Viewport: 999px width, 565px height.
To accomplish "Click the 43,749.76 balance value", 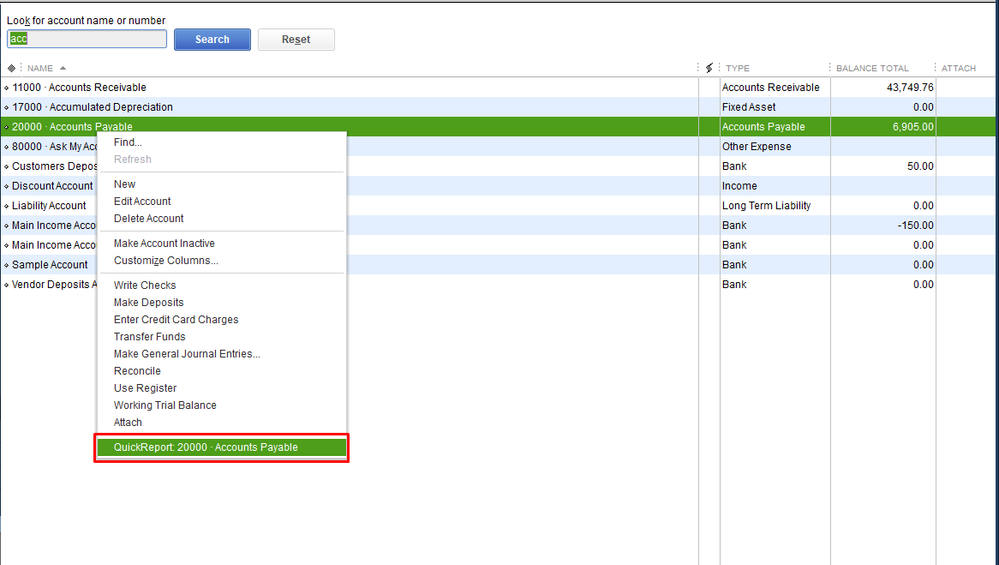I will coord(910,87).
